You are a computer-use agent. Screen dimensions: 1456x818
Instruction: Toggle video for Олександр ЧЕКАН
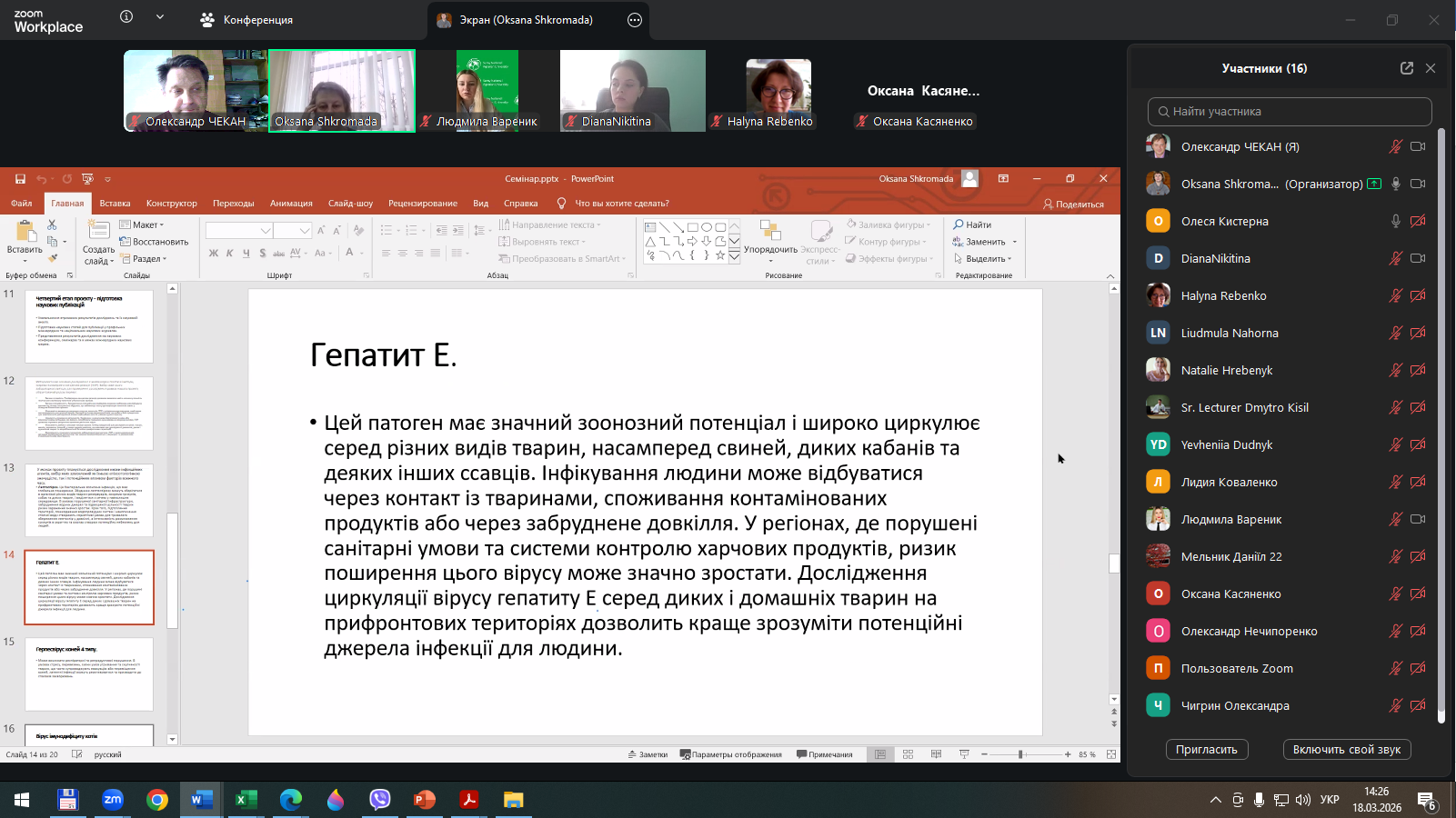pos(1417,146)
